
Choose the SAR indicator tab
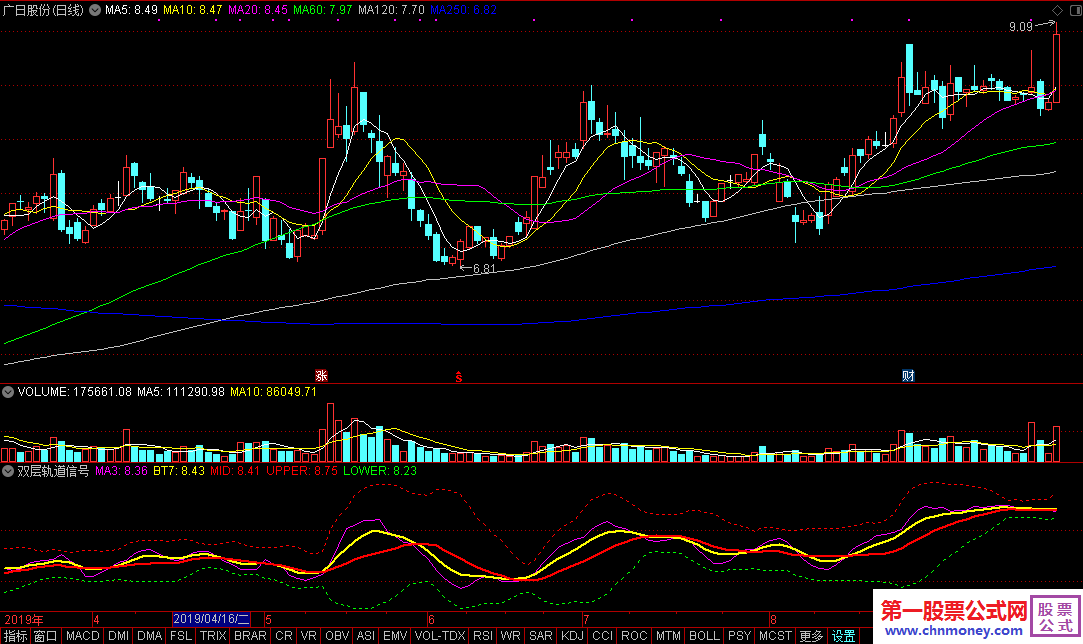[x=541, y=636]
